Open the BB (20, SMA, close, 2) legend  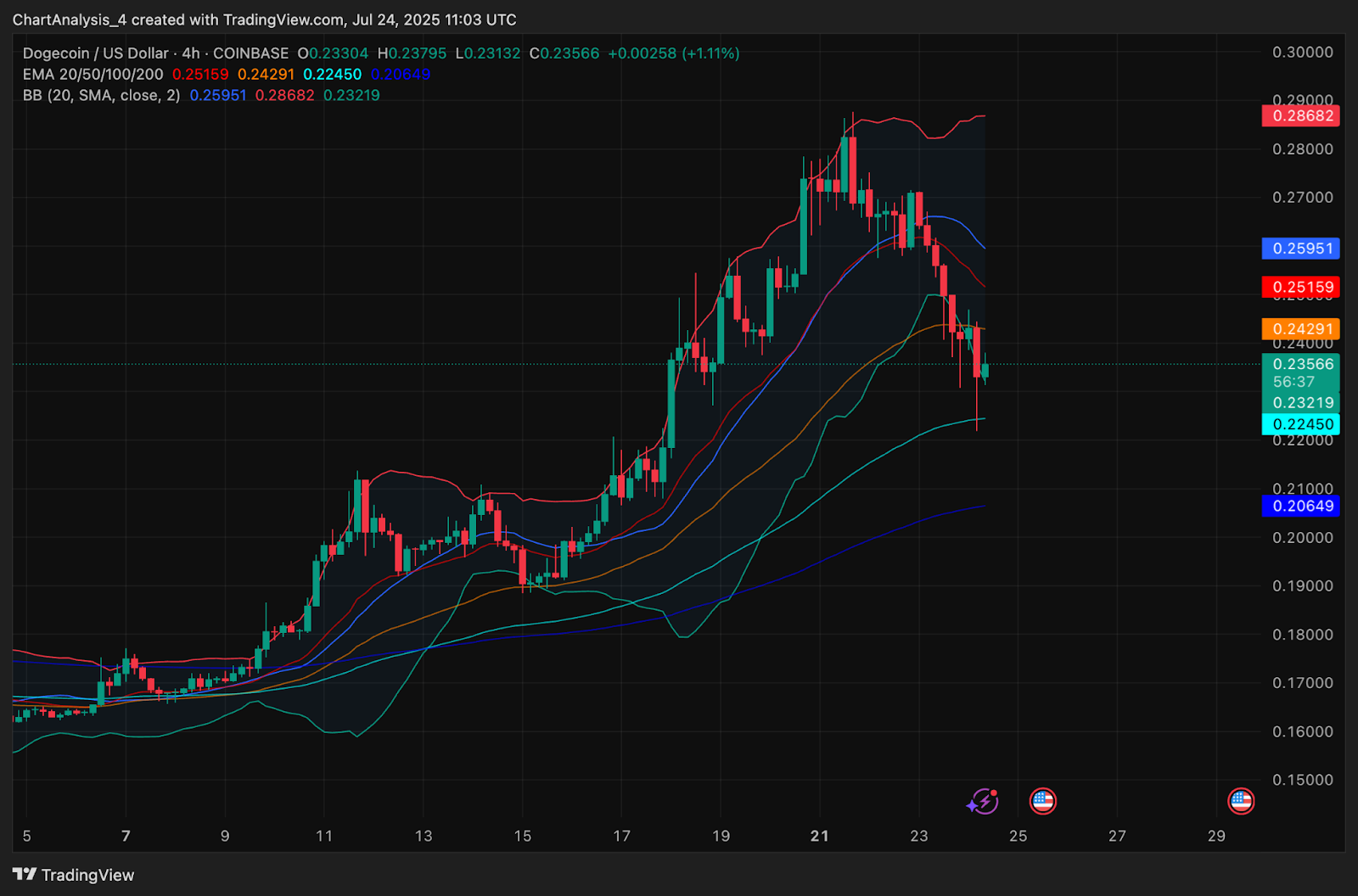coord(101,96)
